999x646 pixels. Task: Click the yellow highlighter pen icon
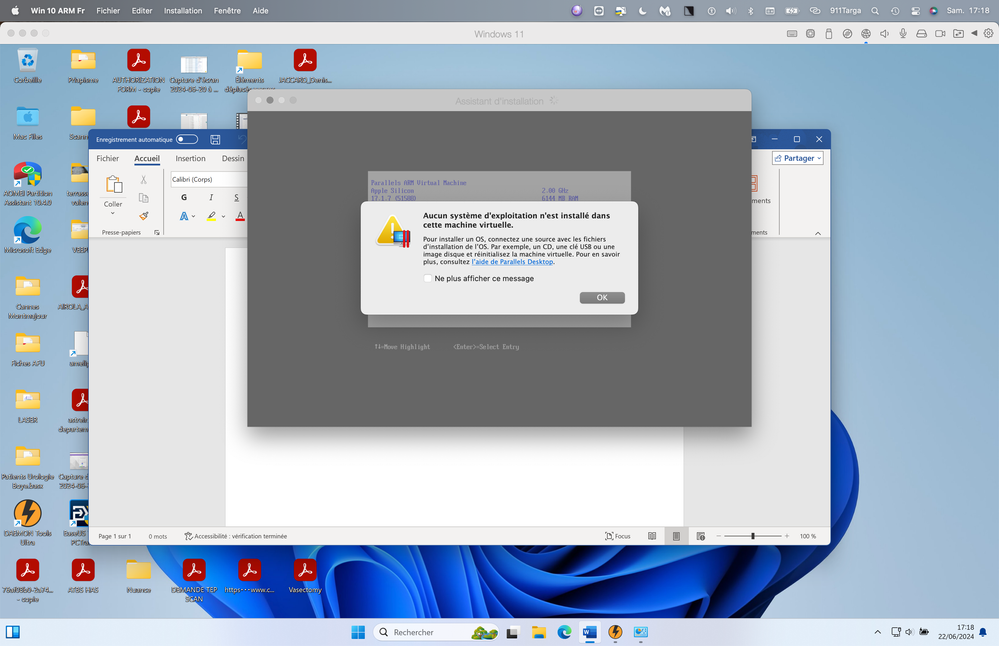pyautogui.click(x=211, y=217)
